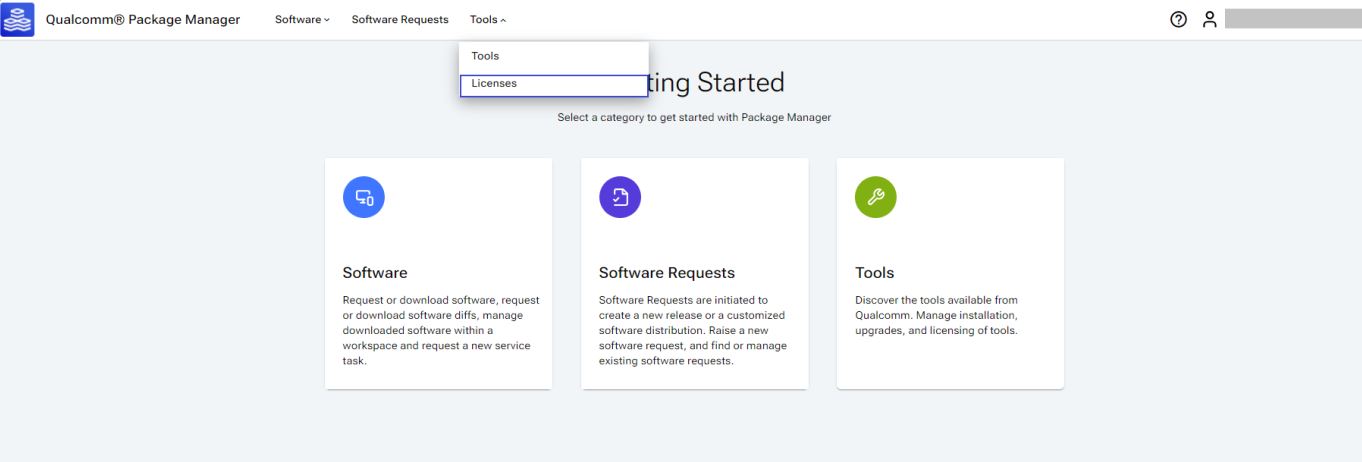The image size is (1362, 462).
Task: Open the user account profile icon
Action: click(x=1210, y=20)
